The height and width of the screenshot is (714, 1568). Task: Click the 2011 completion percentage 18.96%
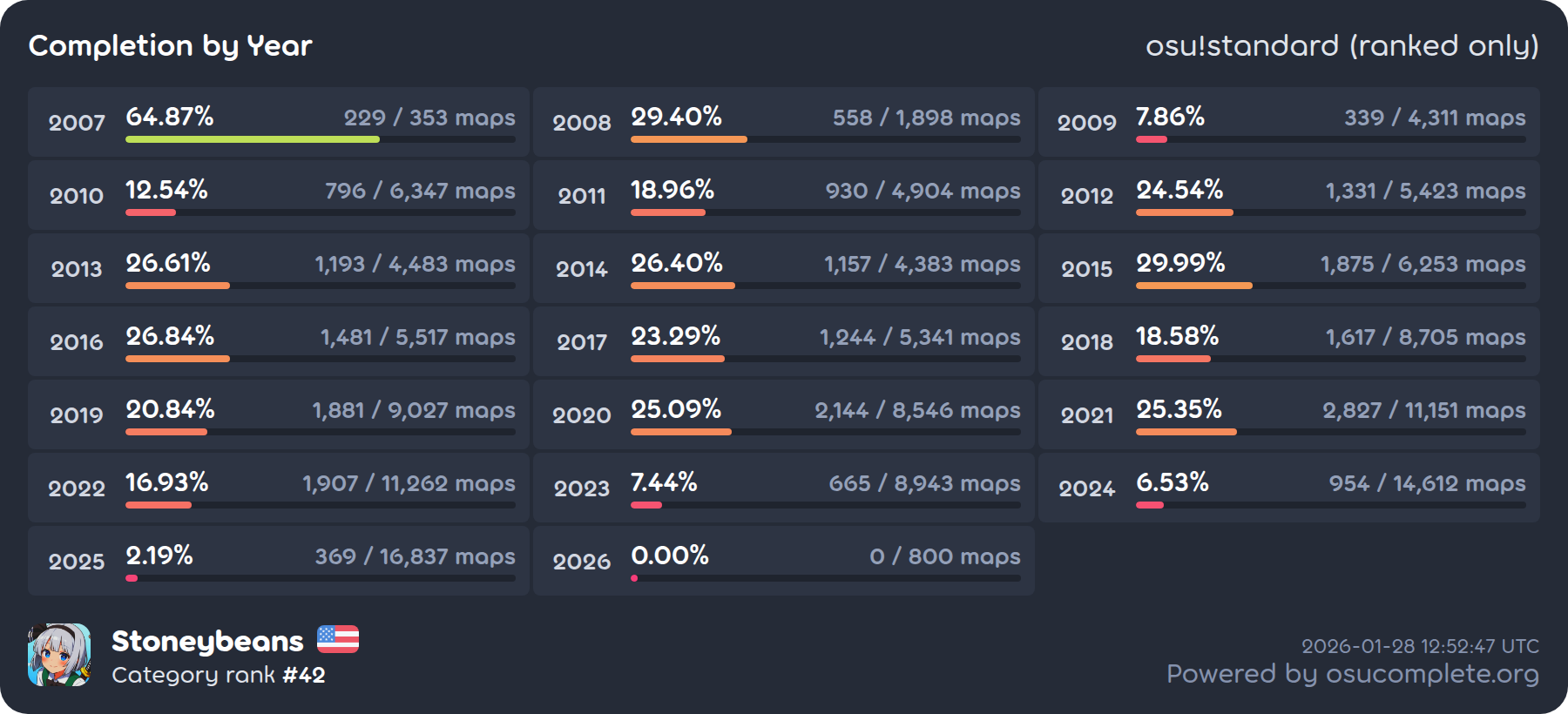(672, 190)
